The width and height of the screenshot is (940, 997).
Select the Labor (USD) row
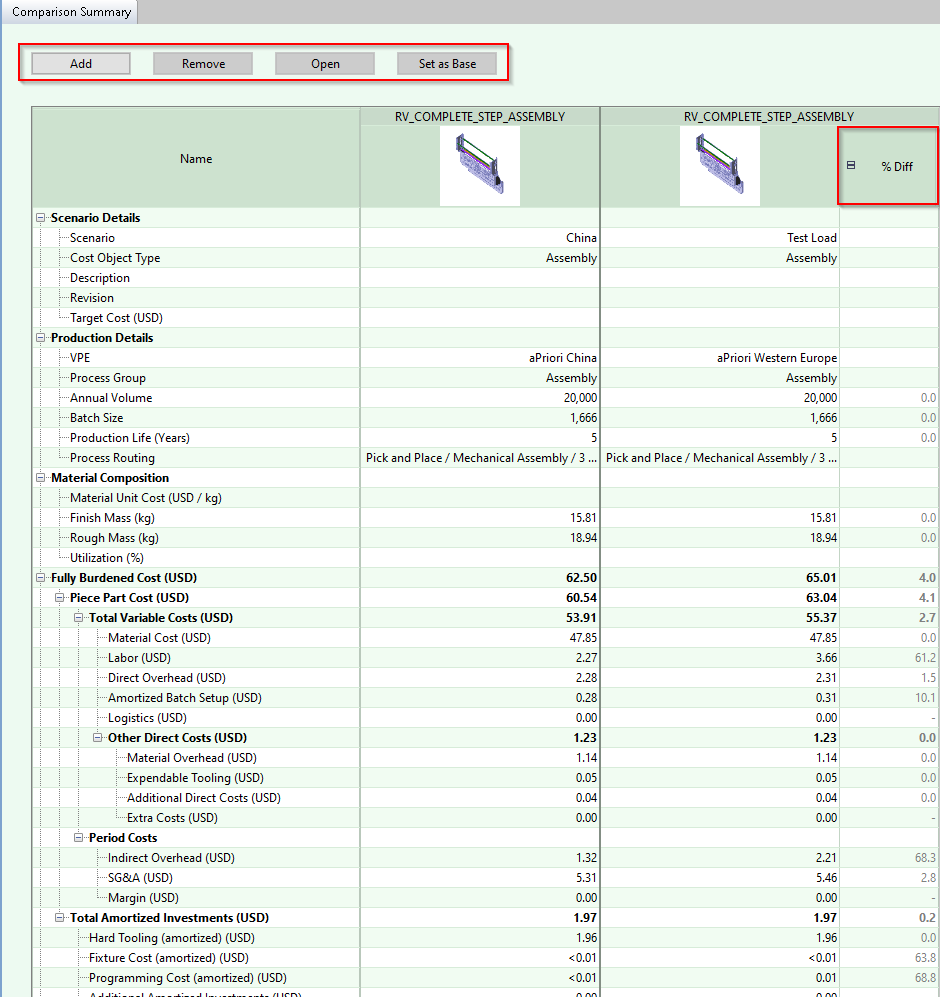tap(139, 658)
